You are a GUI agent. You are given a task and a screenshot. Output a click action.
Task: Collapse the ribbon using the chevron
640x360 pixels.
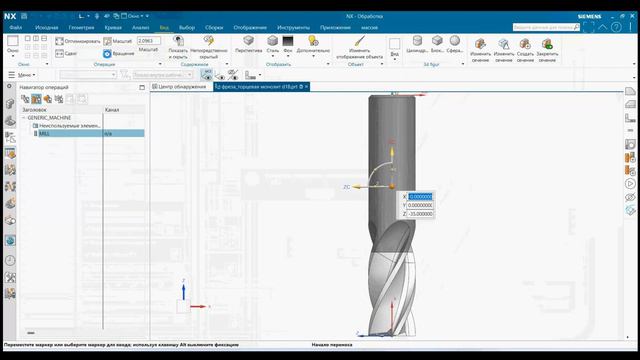(x=602, y=27)
